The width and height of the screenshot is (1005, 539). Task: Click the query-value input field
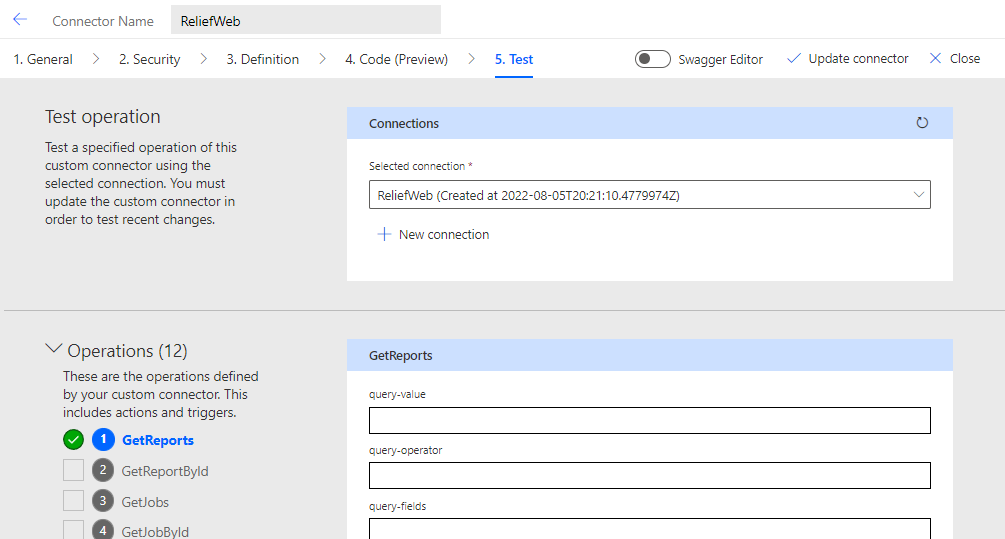tap(649, 420)
